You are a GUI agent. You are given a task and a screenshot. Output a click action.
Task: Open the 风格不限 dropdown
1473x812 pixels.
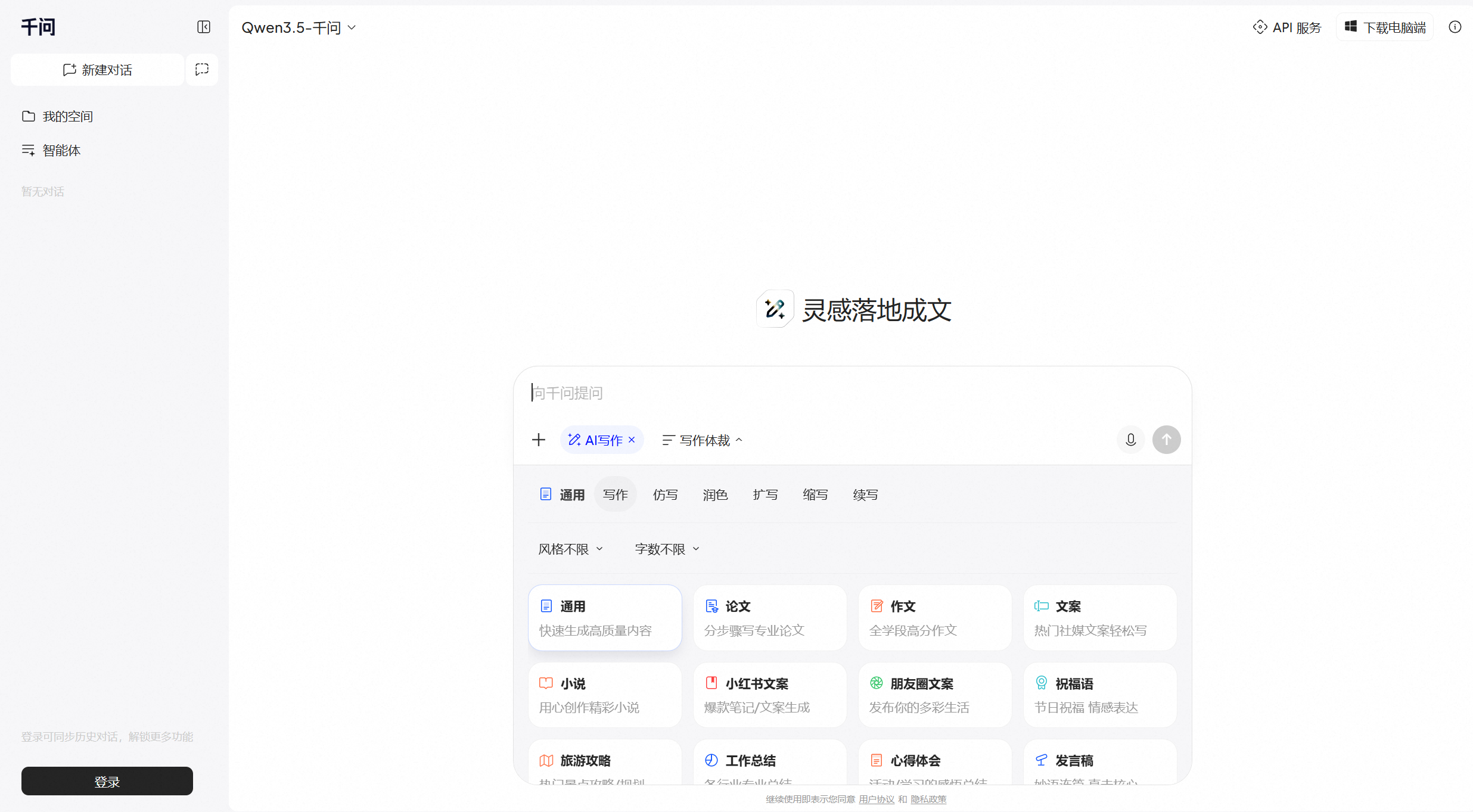pos(571,549)
